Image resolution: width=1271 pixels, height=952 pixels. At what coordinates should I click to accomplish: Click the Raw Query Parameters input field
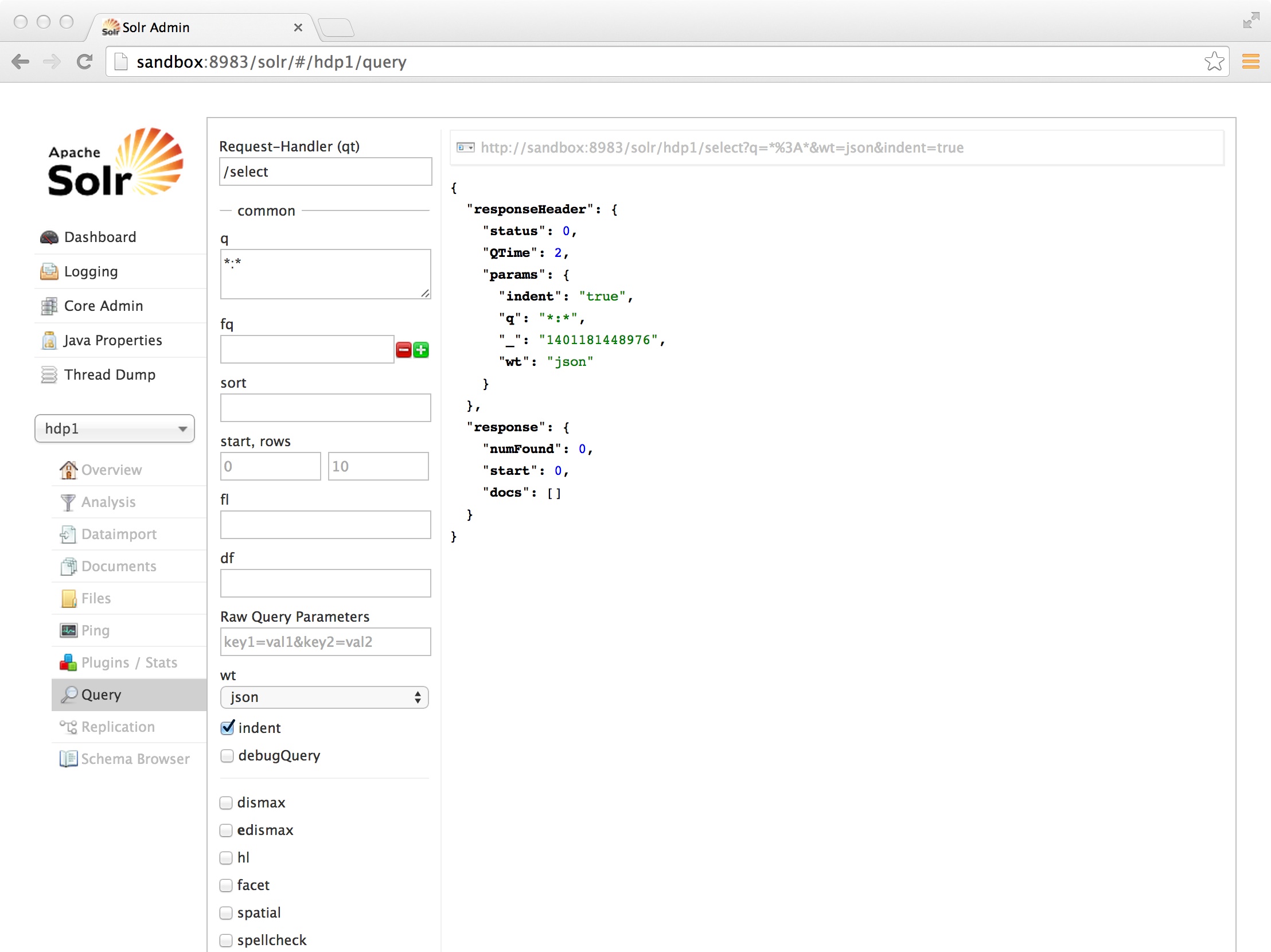click(325, 642)
